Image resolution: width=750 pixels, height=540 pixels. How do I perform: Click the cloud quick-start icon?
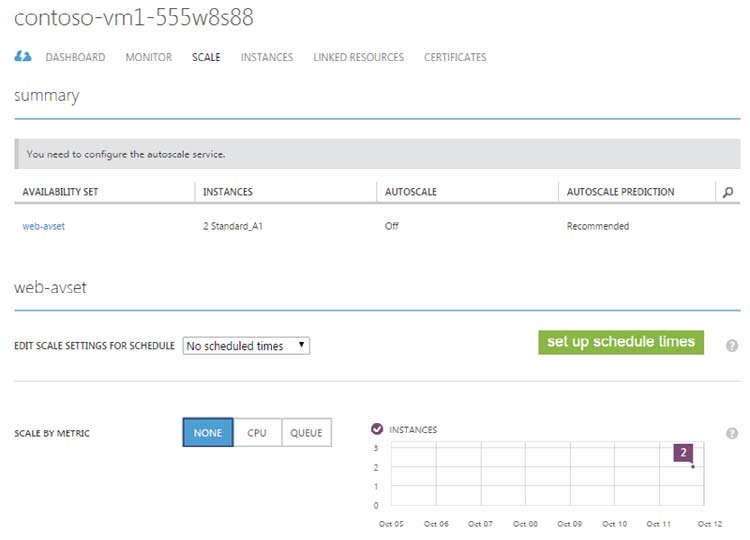[x=23, y=57]
